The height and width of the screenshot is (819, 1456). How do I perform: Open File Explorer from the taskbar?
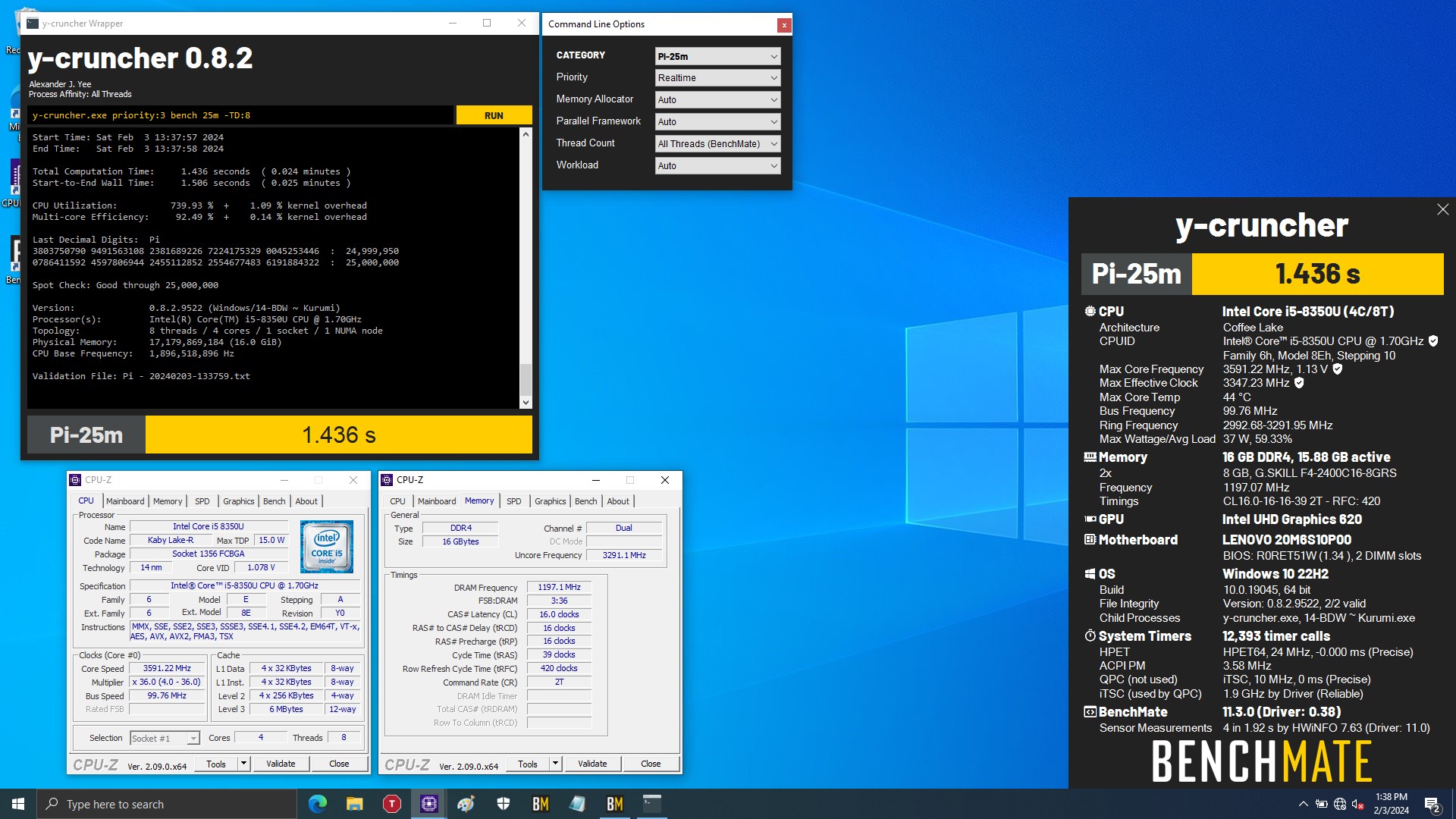click(x=354, y=804)
